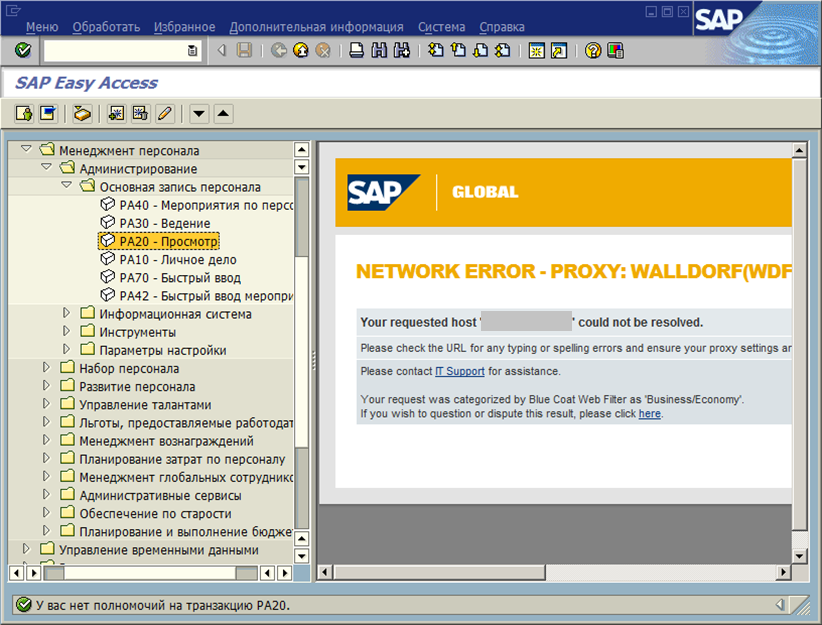
Task: Click the status bar success checkmark icon
Action: click(24, 605)
